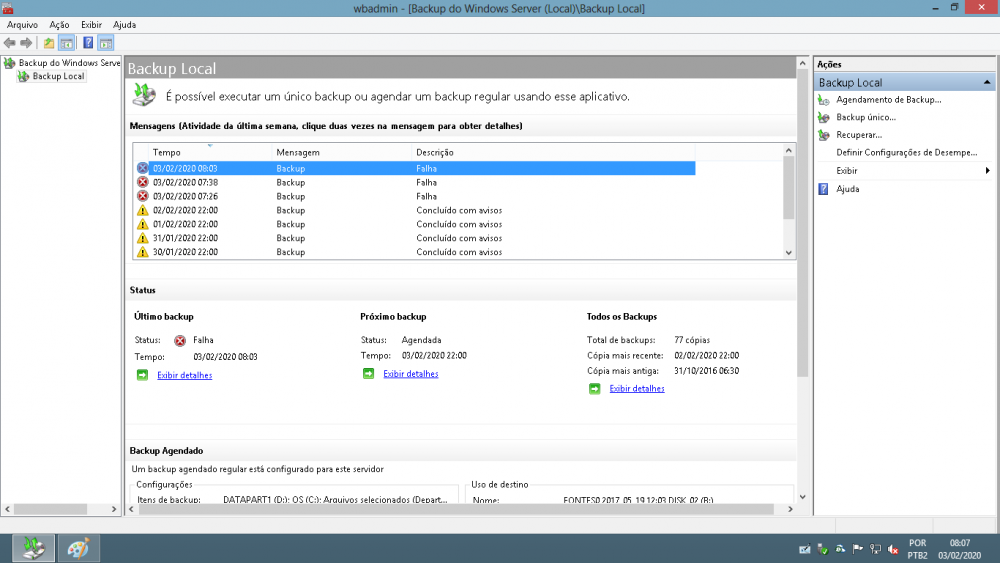Click green arrow icon under Último backup
The width and height of the screenshot is (1000, 563).
point(142,375)
